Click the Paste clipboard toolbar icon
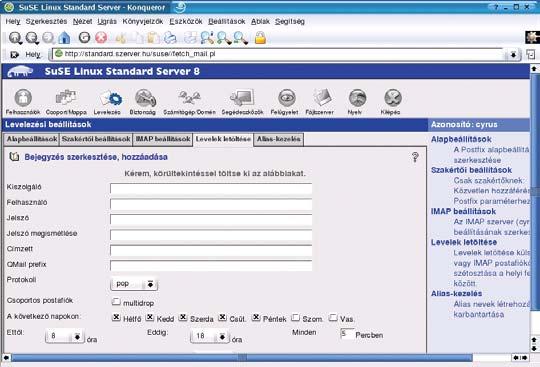 (154, 38)
